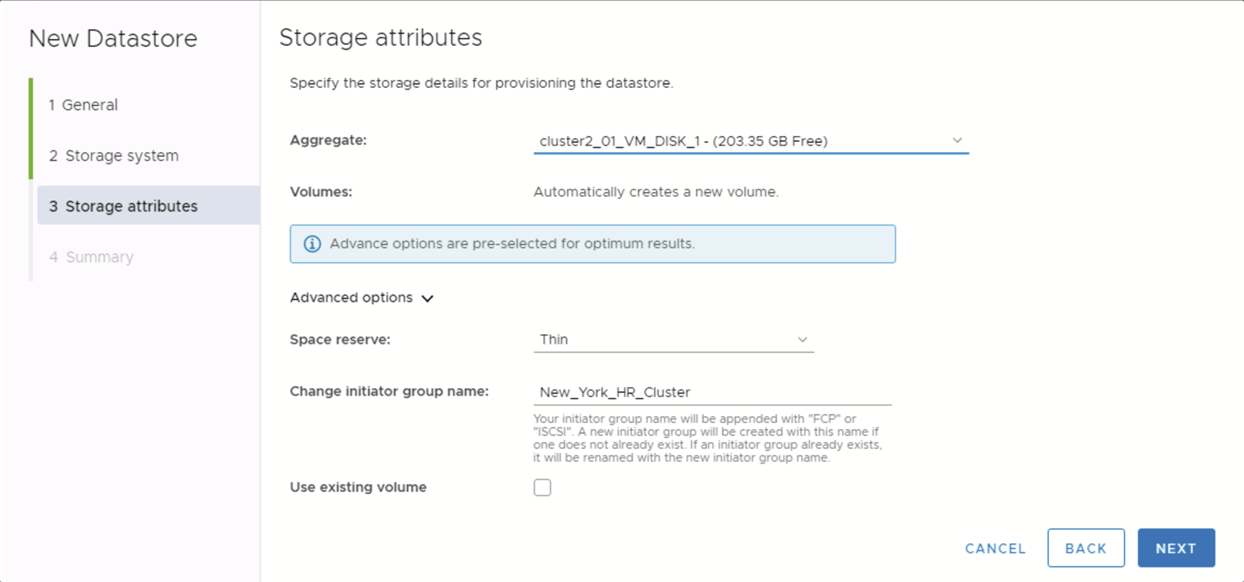This screenshot has height=582, width=1244.
Task: Click the initiator group name text field
Action: pos(712,392)
